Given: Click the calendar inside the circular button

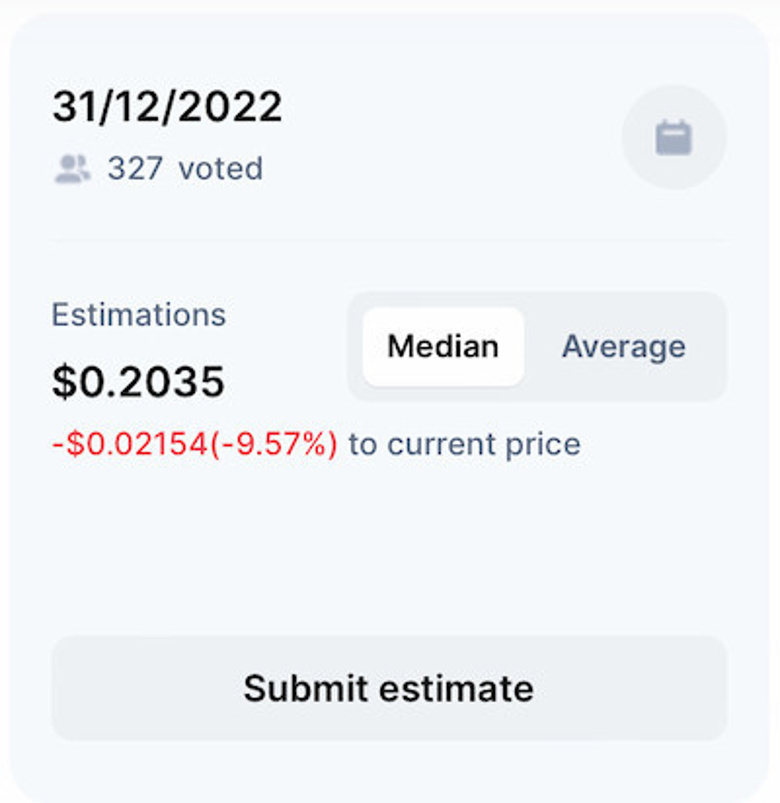Looking at the screenshot, I should coord(673,138).
